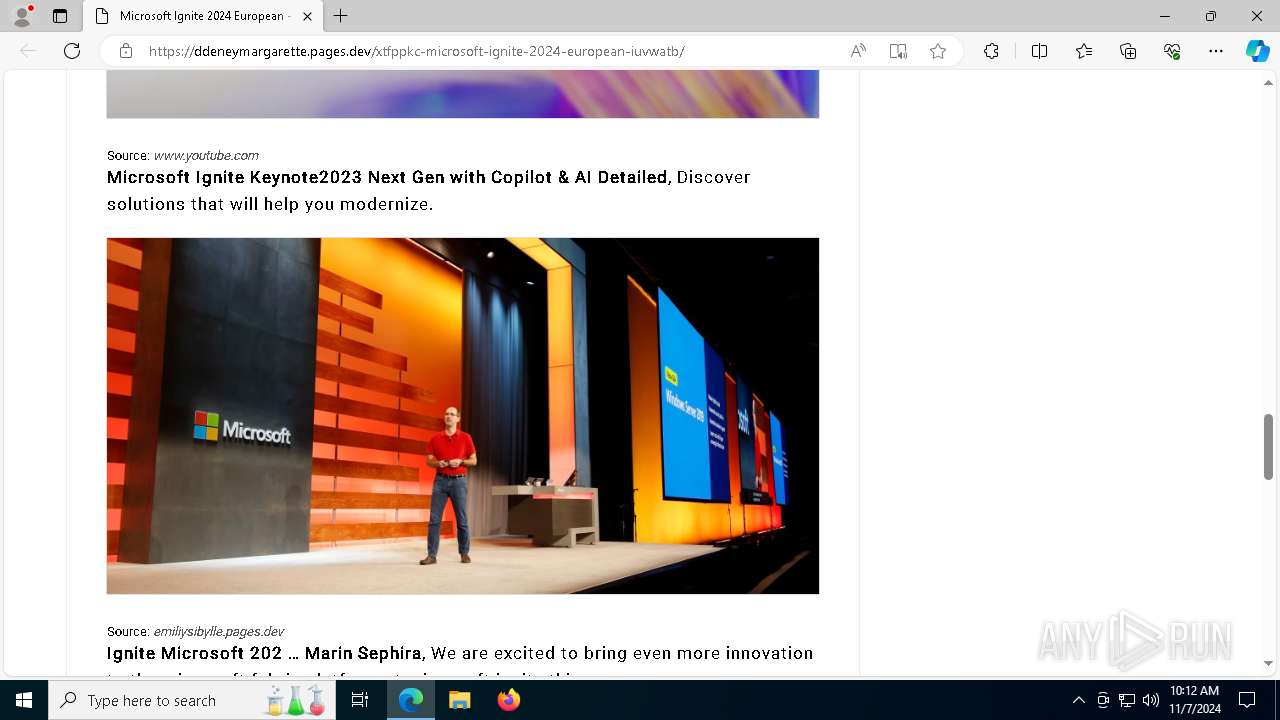Switch to Microsoft Edge on taskbar
Image resolution: width=1280 pixels, height=720 pixels.
[x=411, y=700]
